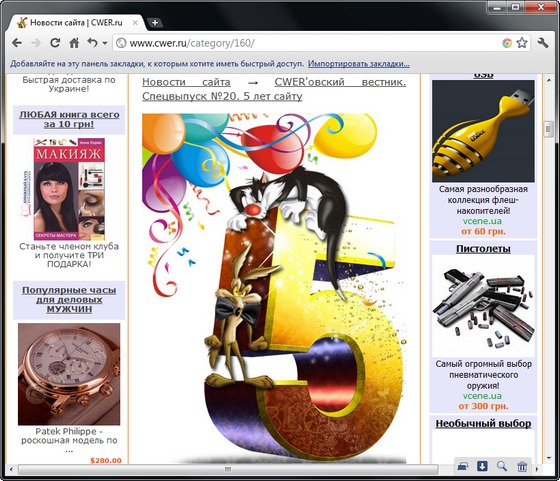Bookmark the page with the star icon
This screenshot has height=481, width=560.
(x=522, y=43)
